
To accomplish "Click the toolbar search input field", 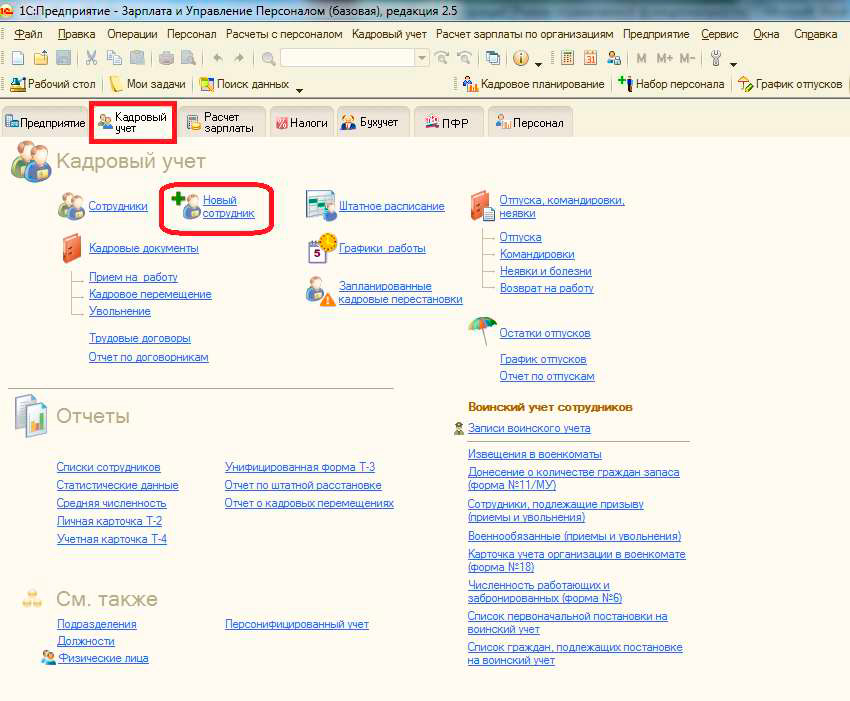I will pyautogui.click(x=348, y=57).
